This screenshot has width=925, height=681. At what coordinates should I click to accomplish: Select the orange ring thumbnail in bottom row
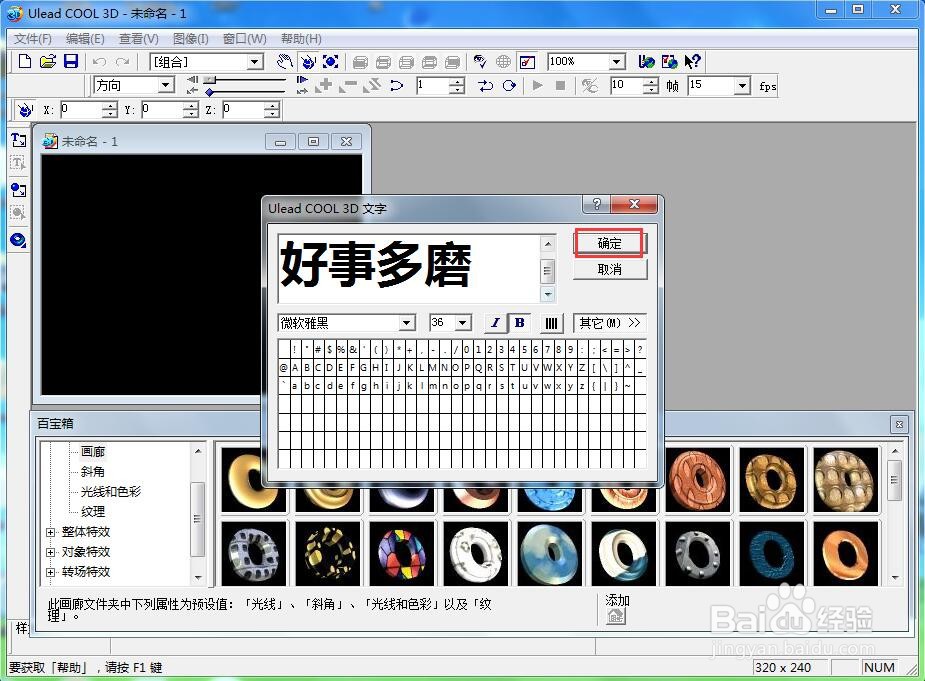tap(845, 554)
